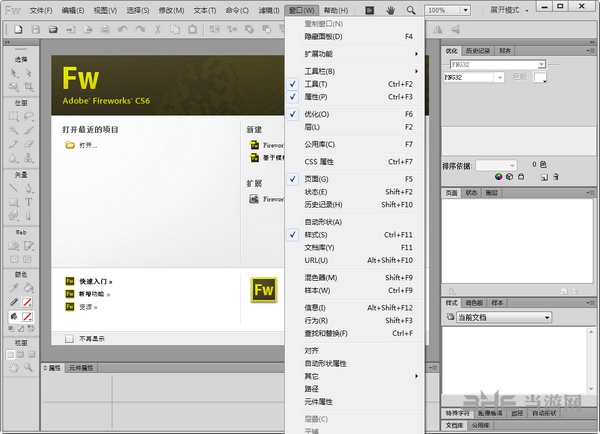Select the Pointer tool in the tools panel
Image resolution: width=600 pixels, height=434 pixels.
click(14, 73)
